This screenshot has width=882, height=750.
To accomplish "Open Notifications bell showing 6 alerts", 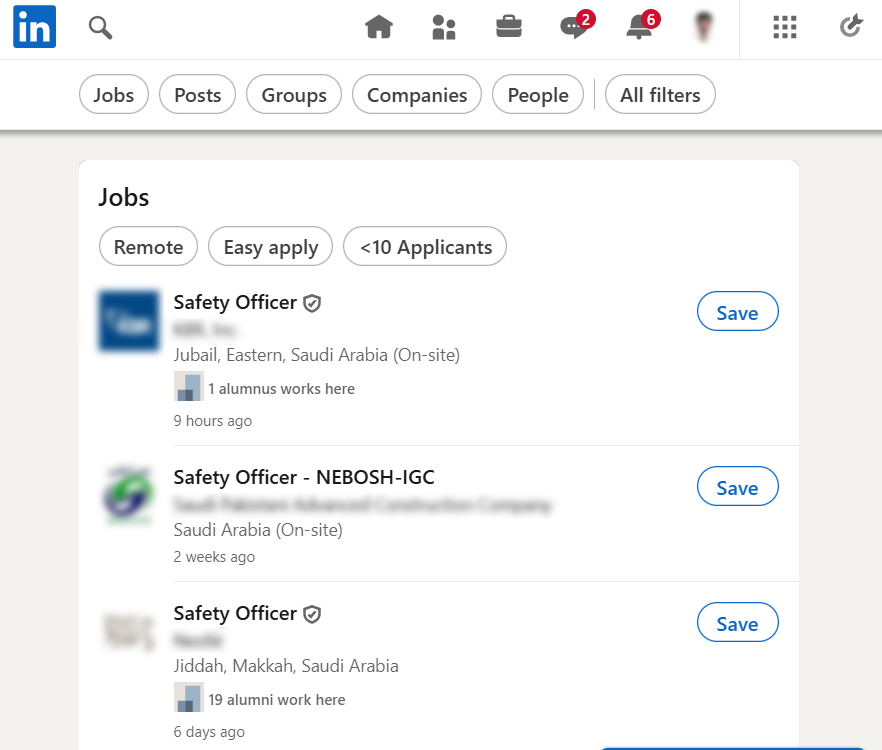I will tap(639, 28).
